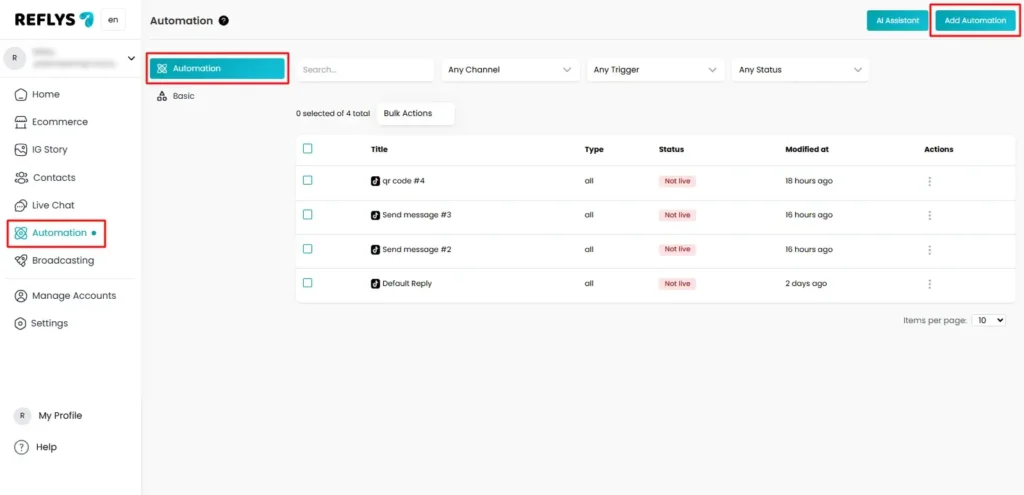Click '18 hours ago' modified time
This screenshot has width=1024, height=495.
[x=808, y=181]
